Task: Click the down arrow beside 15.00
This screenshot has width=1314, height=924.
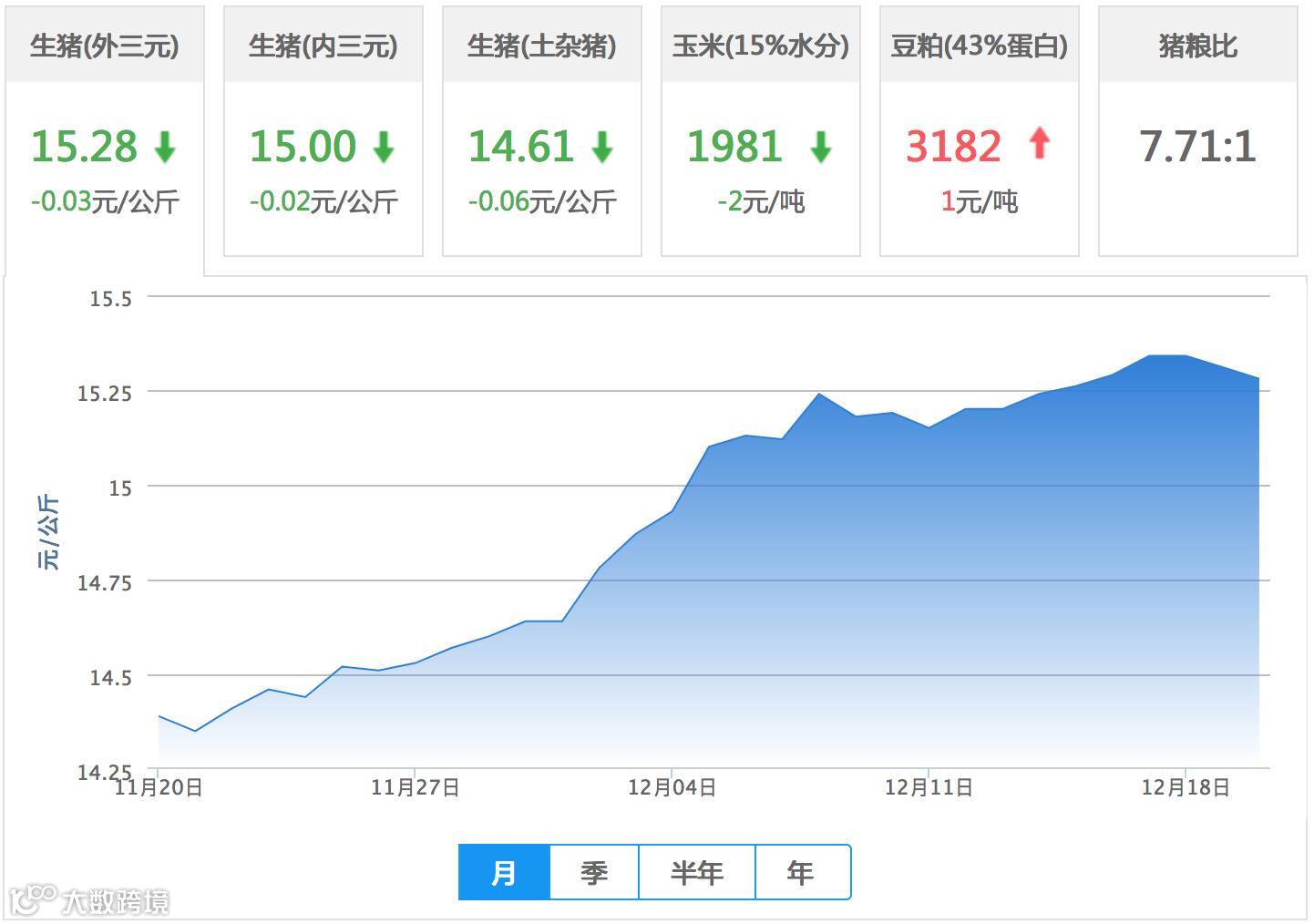Action: click(384, 147)
